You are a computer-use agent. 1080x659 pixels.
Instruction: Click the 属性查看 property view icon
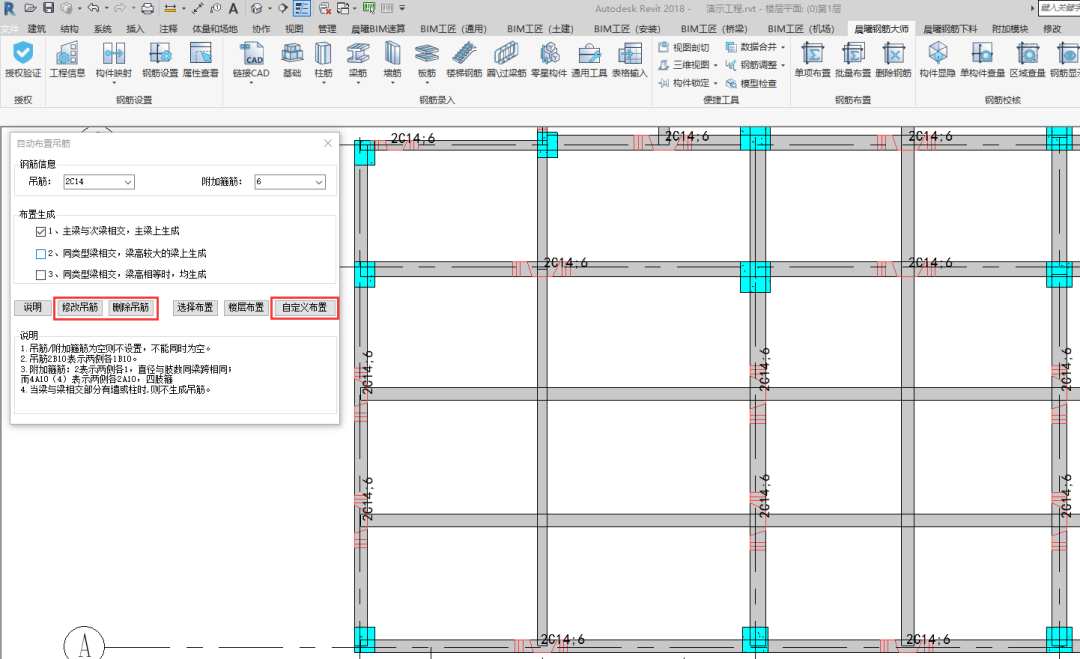tap(200, 53)
